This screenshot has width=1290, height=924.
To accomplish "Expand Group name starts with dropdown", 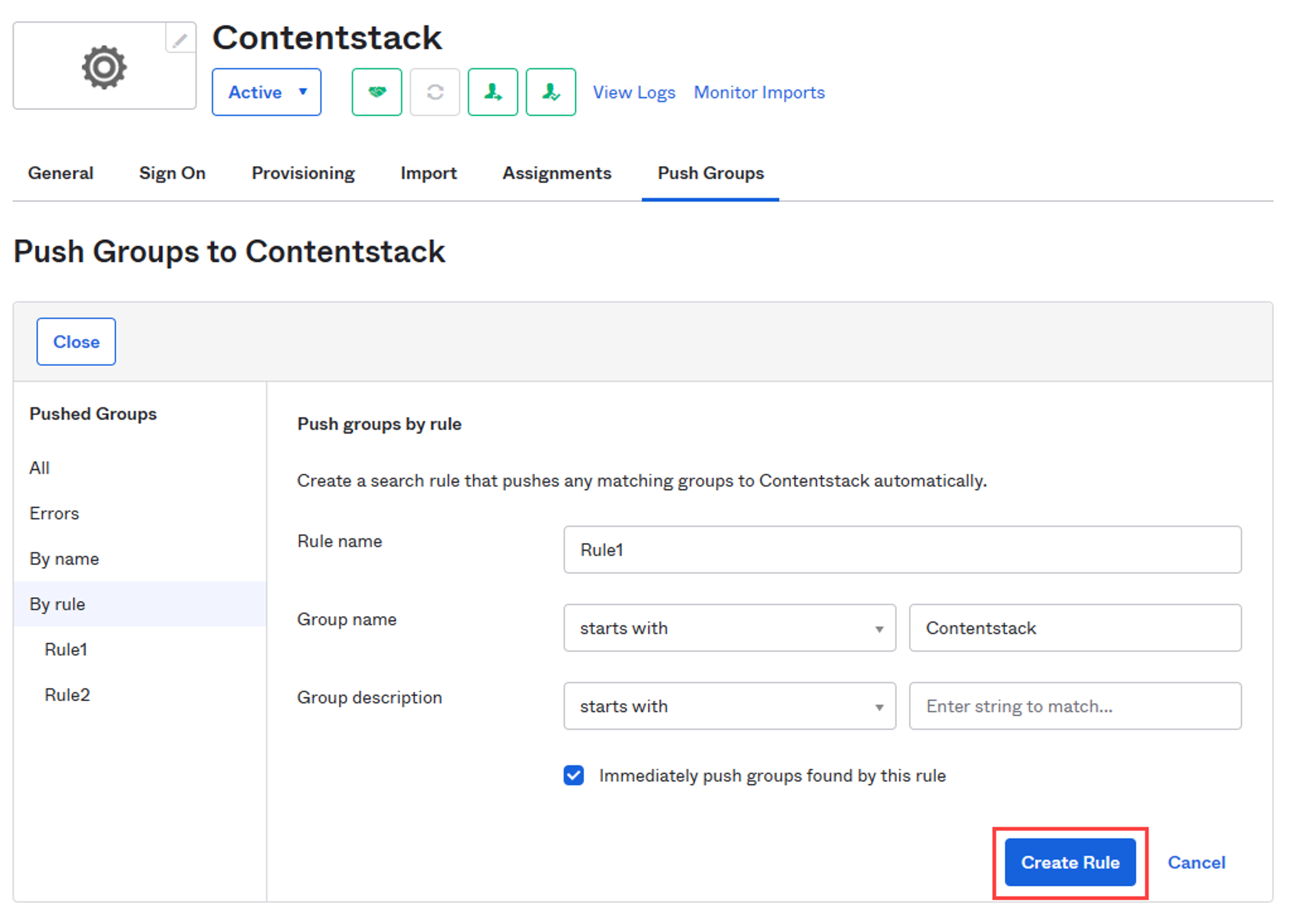I will click(x=730, y=628).
